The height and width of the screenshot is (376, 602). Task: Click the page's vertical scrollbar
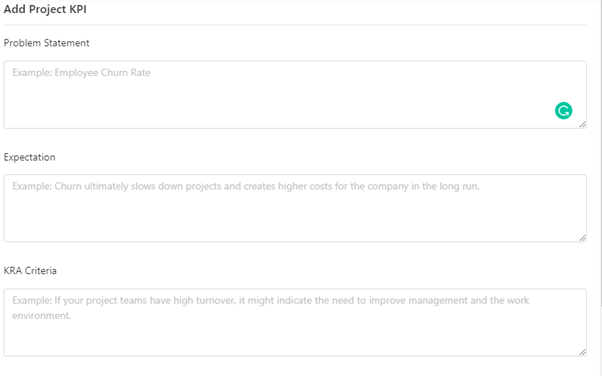600,154
